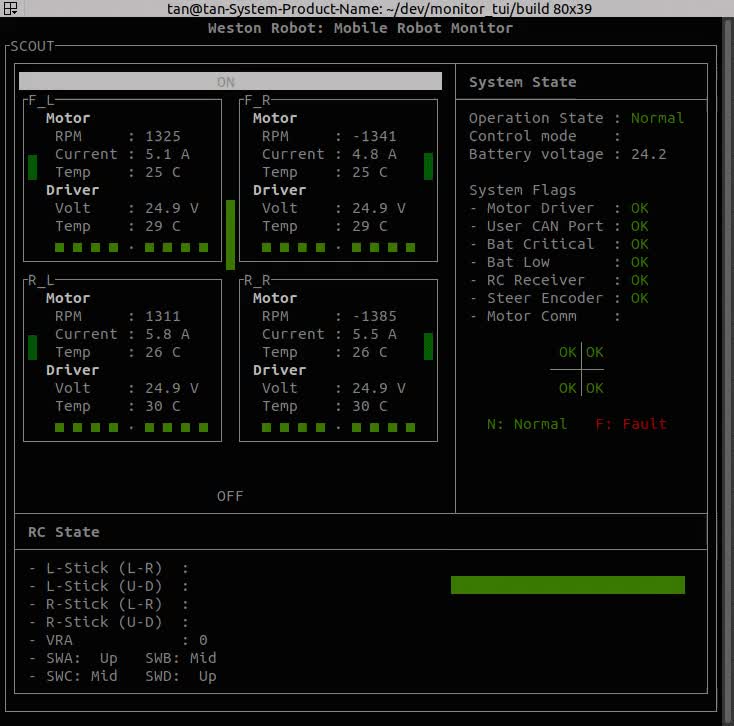Screen dimensions: 734x726
Task: Click the F_L driver volt 24.9 V
Action: (x=171, y=208)
